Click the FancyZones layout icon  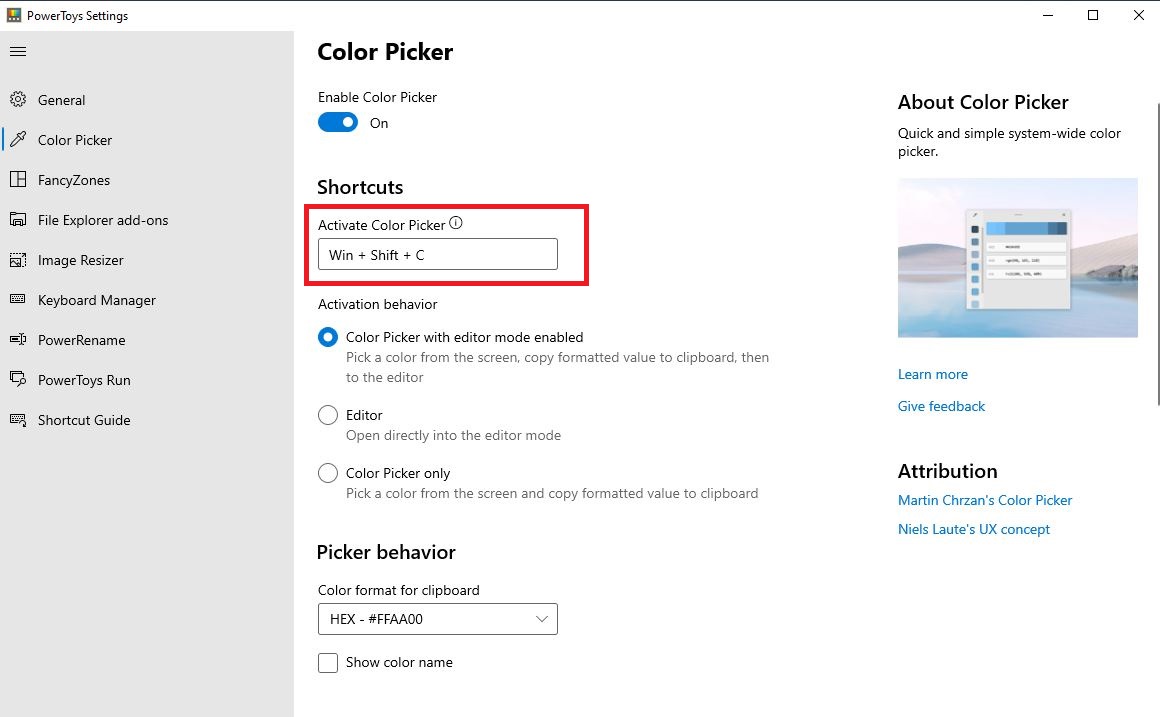[x=18, y=179]
